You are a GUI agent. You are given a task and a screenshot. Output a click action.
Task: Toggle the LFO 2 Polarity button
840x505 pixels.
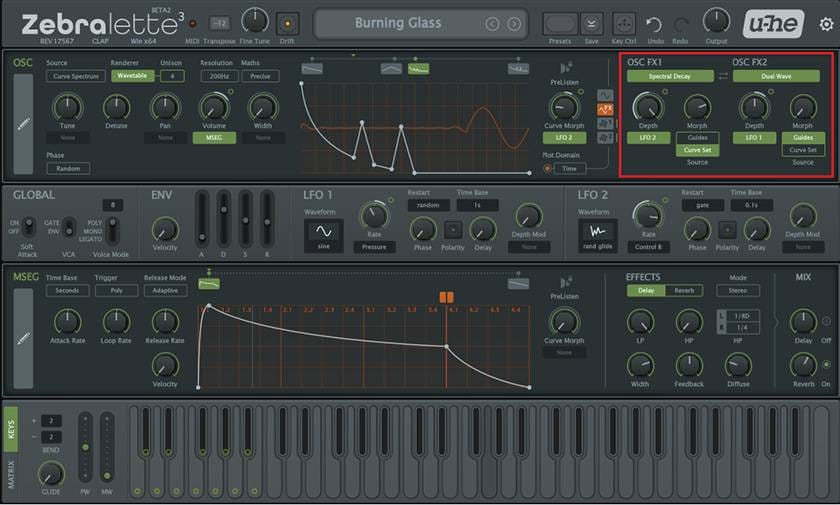pyautogui.click(x=727, y=230)
